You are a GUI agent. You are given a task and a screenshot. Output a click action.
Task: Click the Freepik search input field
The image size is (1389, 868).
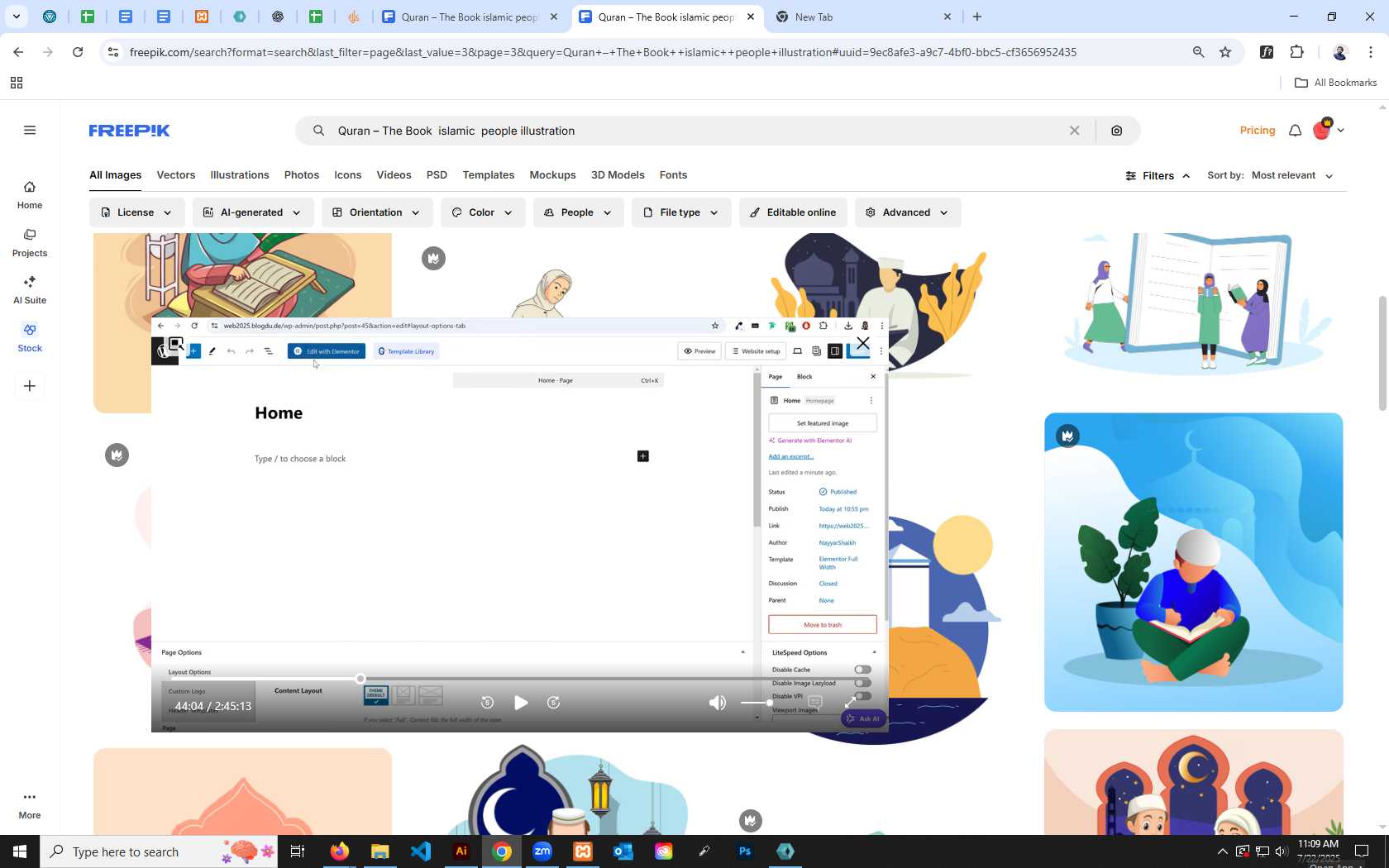coord(699,131)
